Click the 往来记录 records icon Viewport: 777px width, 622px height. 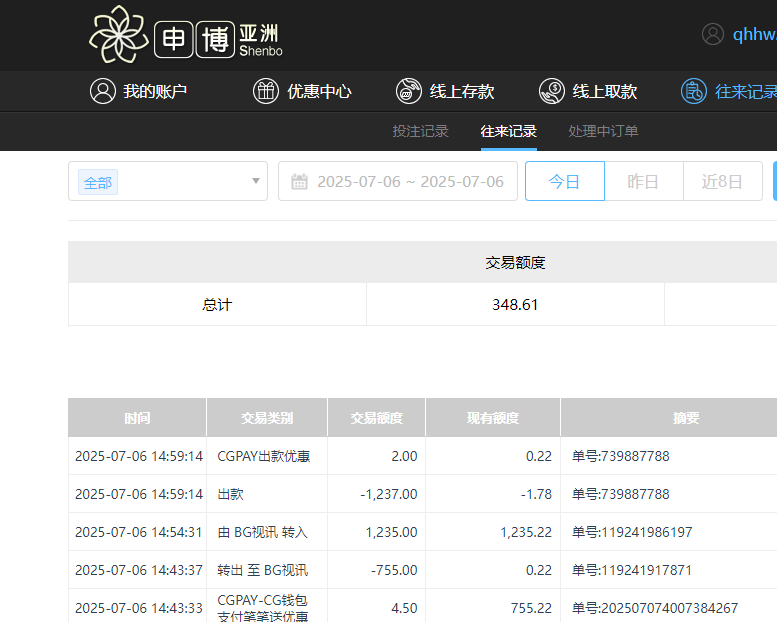pos(693,91)
